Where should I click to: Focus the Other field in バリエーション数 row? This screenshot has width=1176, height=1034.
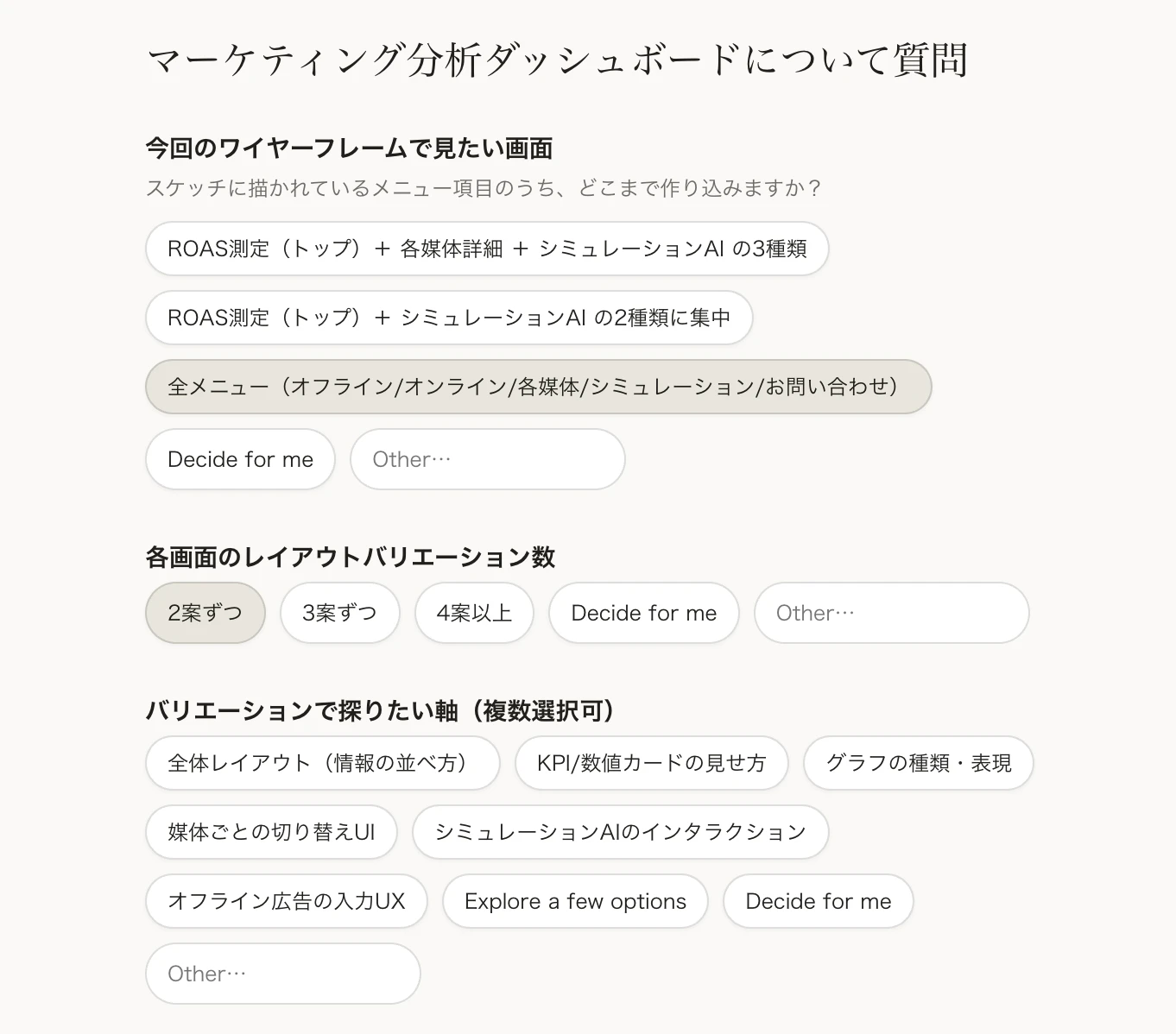(x=892, y=613)
